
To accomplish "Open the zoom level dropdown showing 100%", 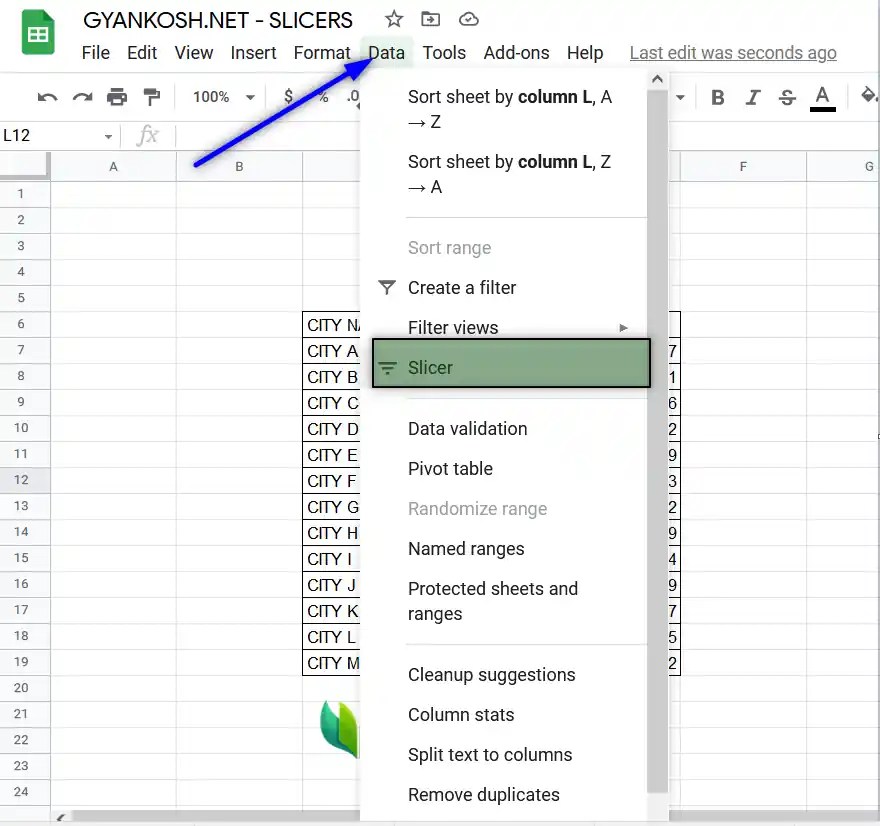I will click(x=220, y=96).
